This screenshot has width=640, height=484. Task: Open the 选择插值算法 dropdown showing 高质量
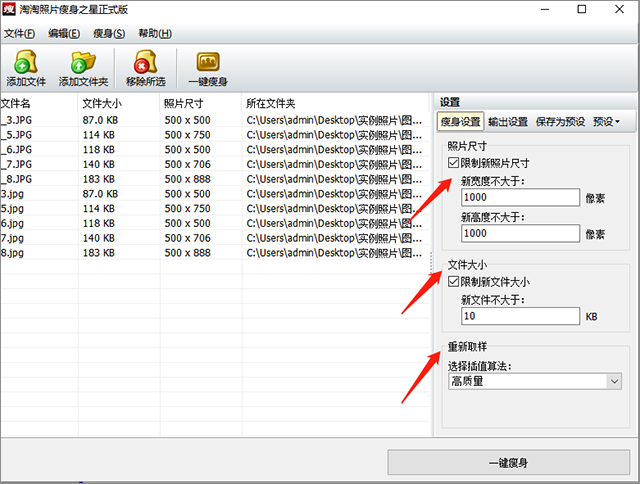[x=534, y=381]
